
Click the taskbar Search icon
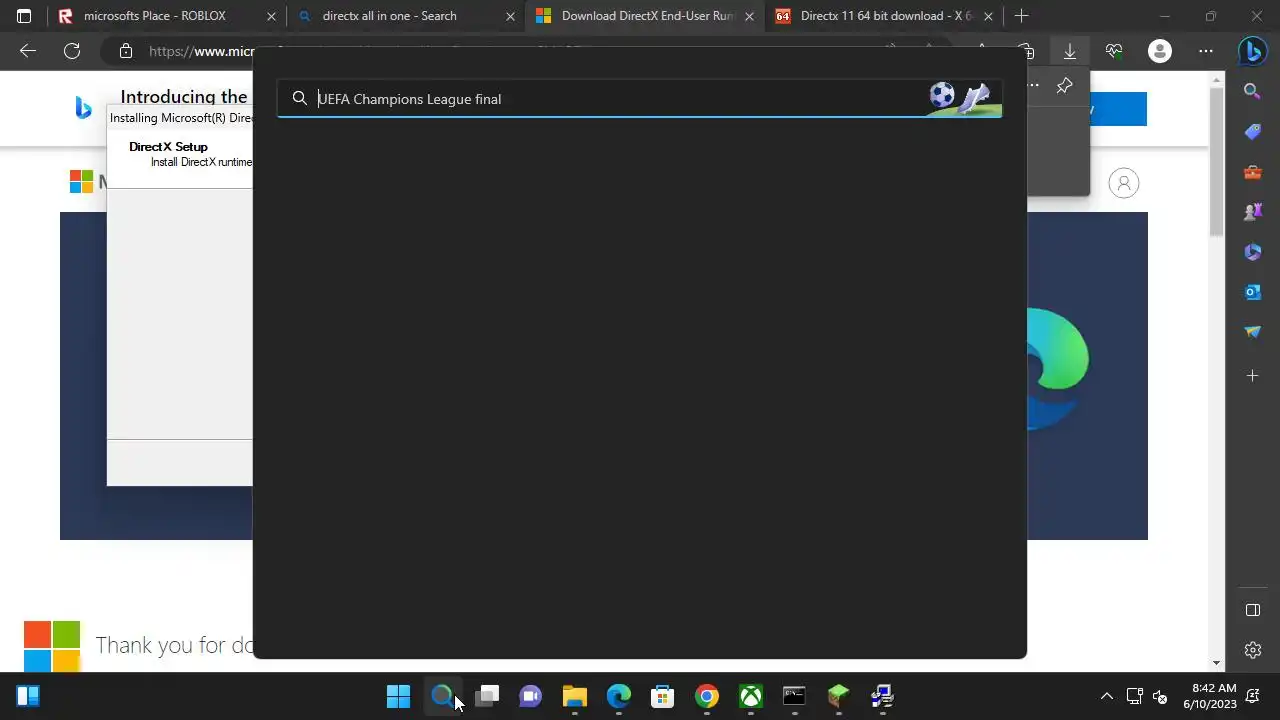pos(442,696)
